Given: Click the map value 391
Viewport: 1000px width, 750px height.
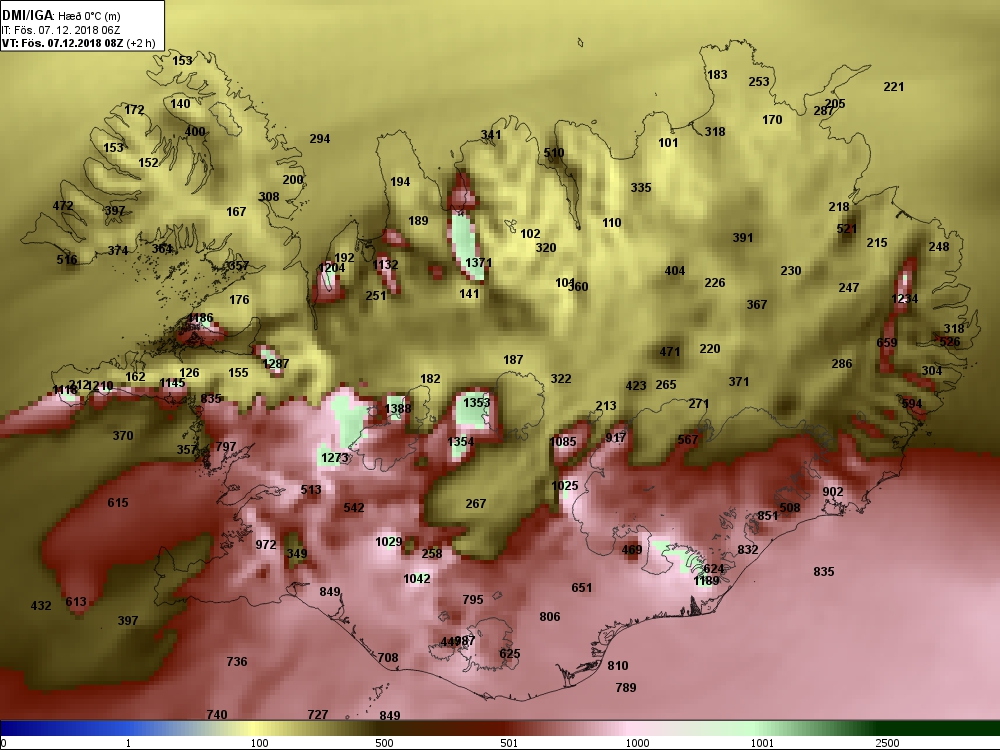Looking at the screenshot, I should pos(743,237).
